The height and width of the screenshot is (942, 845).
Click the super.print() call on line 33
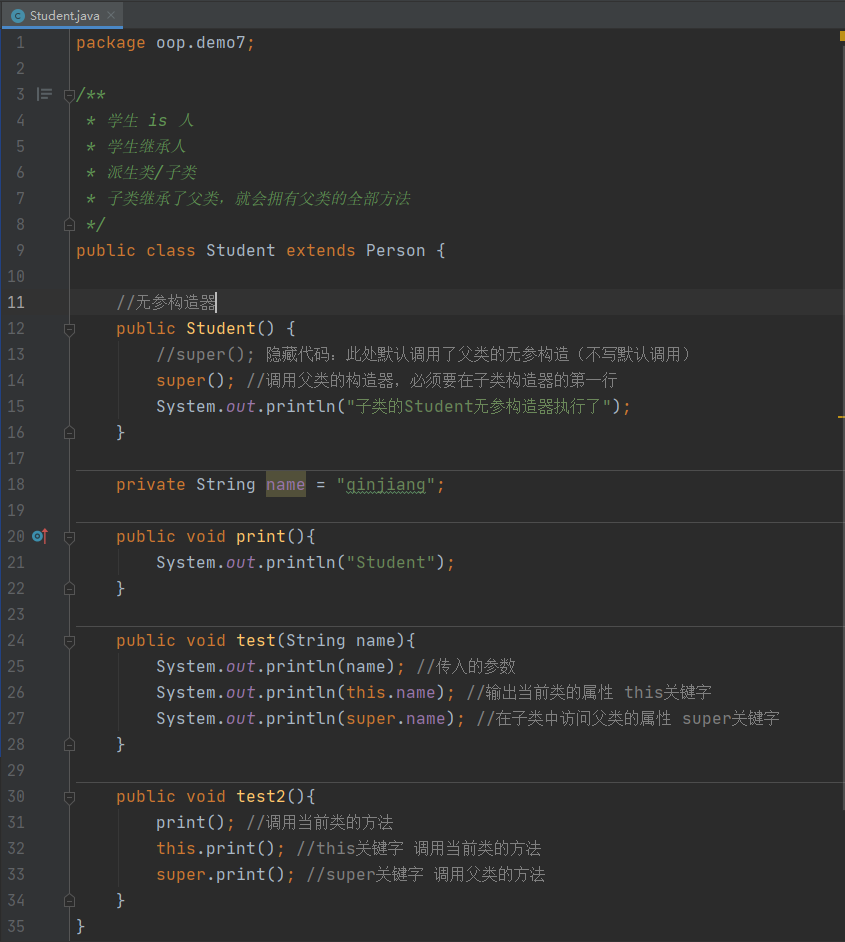(221, 874)
